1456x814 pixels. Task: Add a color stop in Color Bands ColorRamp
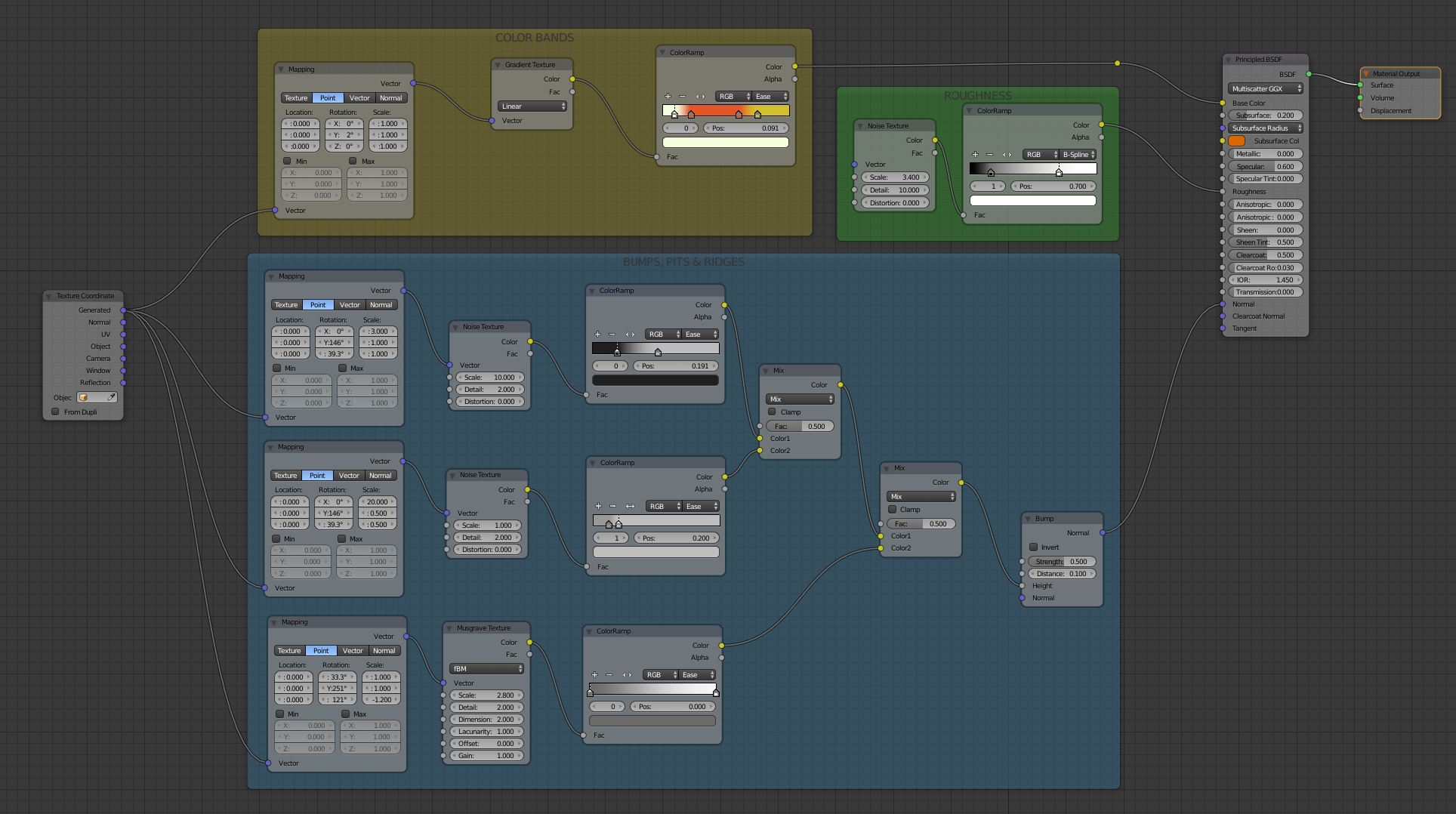[x=668, y=97]
